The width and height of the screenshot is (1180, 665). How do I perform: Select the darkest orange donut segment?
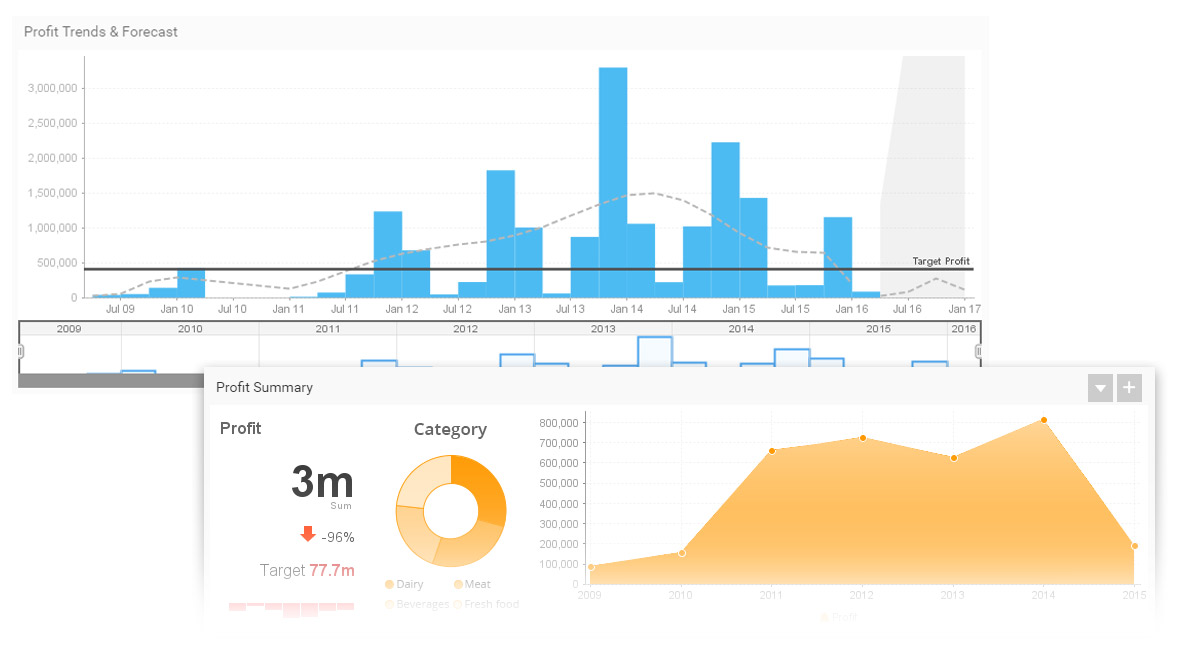click(482, 487)
